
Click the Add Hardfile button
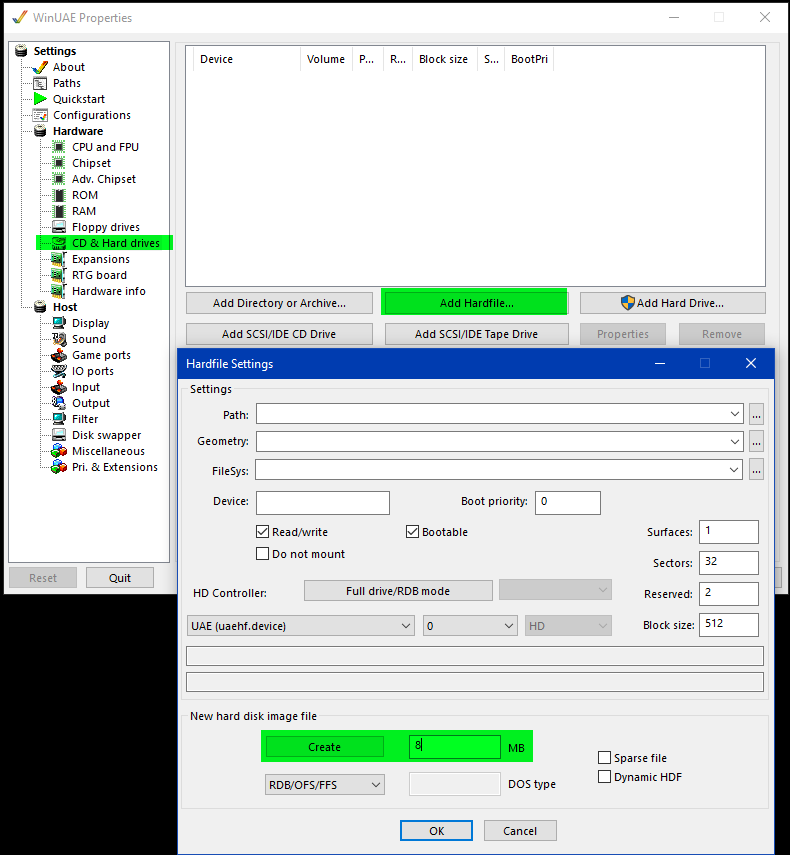pyautogui.click(x=477, y=303)
